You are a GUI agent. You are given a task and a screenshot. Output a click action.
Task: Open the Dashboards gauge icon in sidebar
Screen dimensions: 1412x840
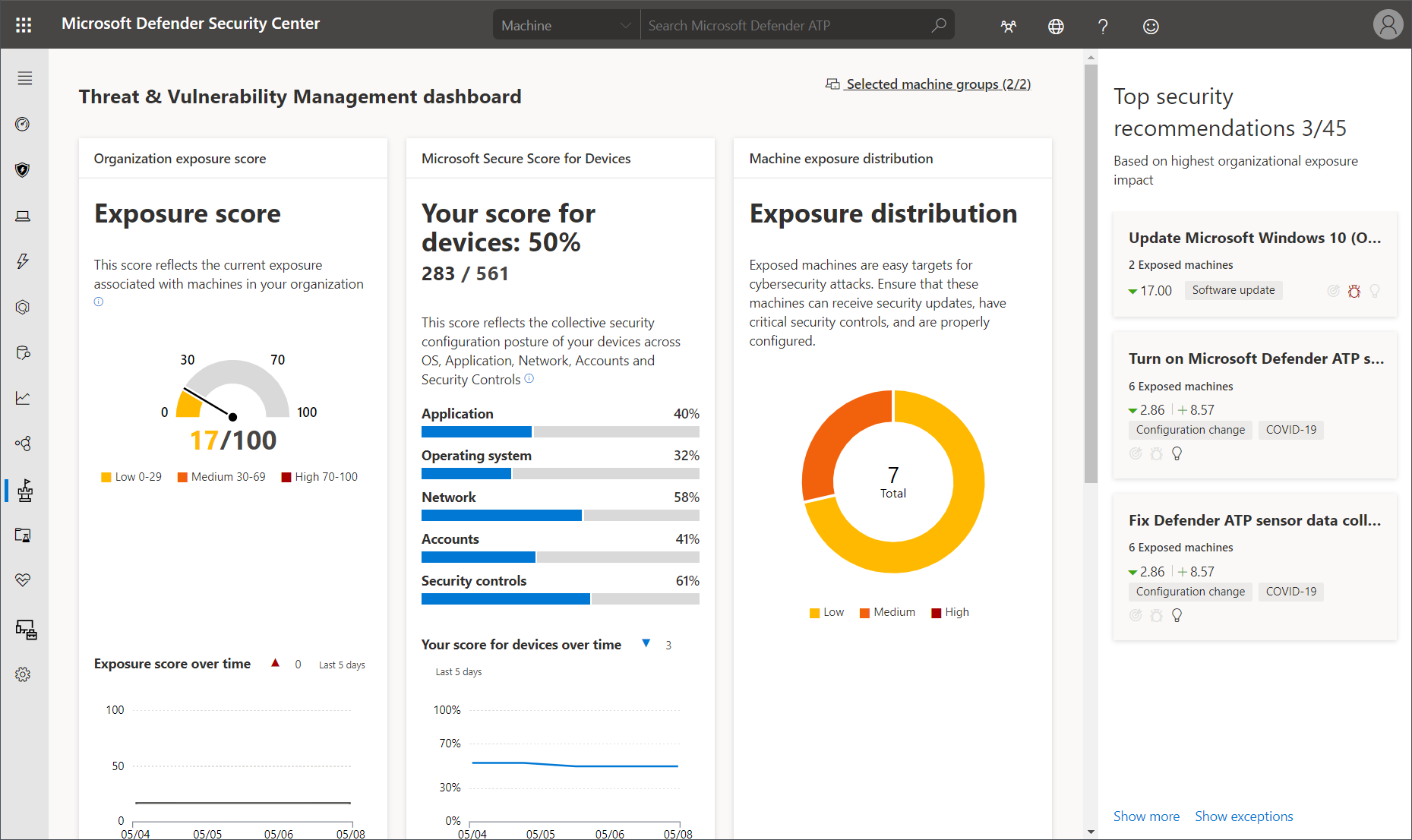pyautogui.click(x=23, y=124)
